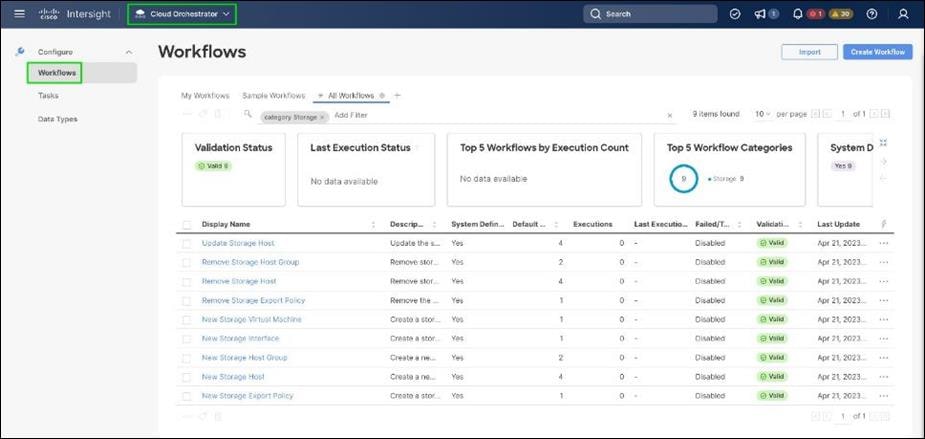The image size is (925, 439).
Task: Check the New Storage Virtual Machine checkbox
Action: [x=187, y=320]
